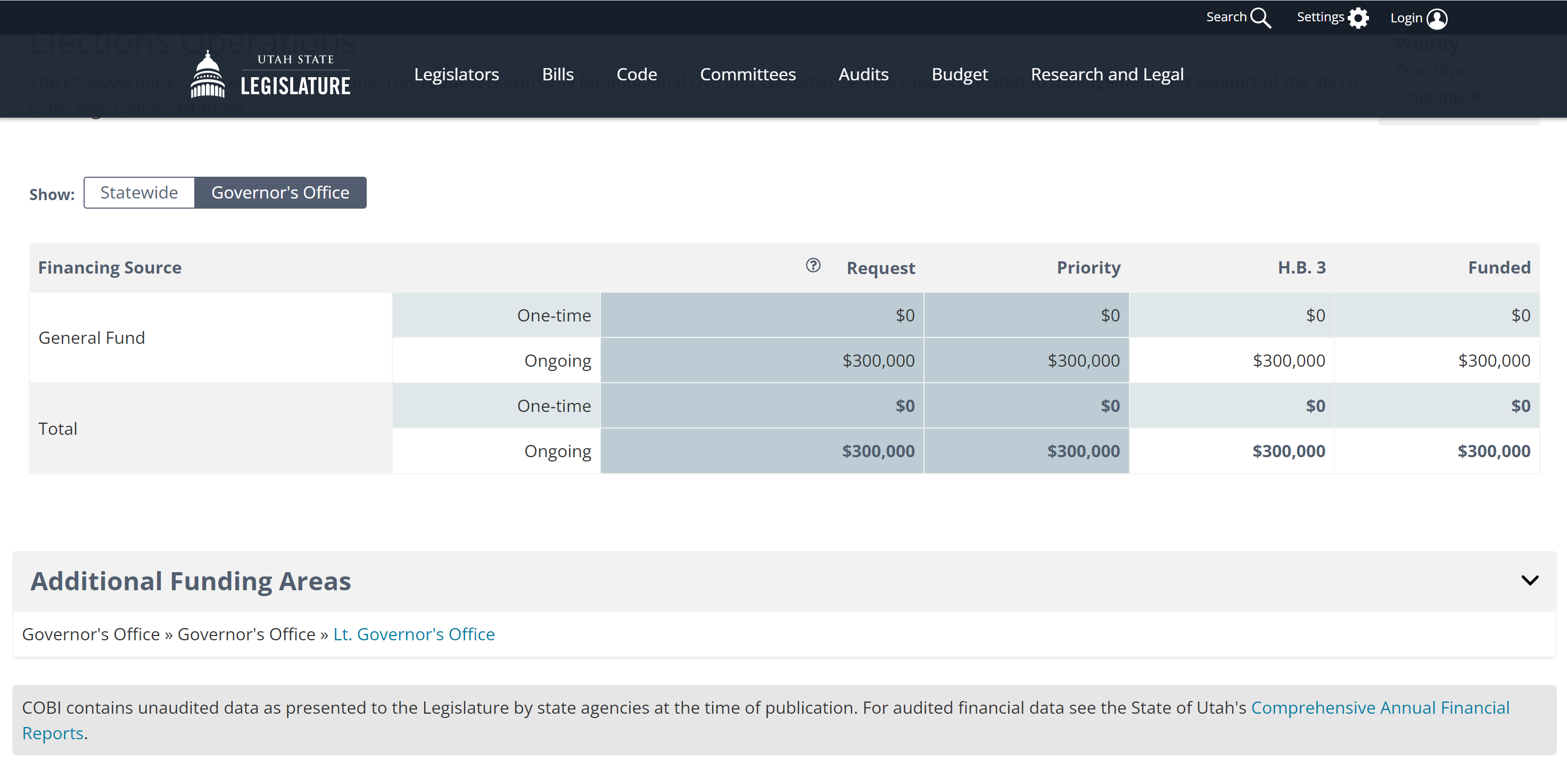Click the H.B. 3 column header
This screenshot has height=784, width=1567.
(x=1301, y=268)
